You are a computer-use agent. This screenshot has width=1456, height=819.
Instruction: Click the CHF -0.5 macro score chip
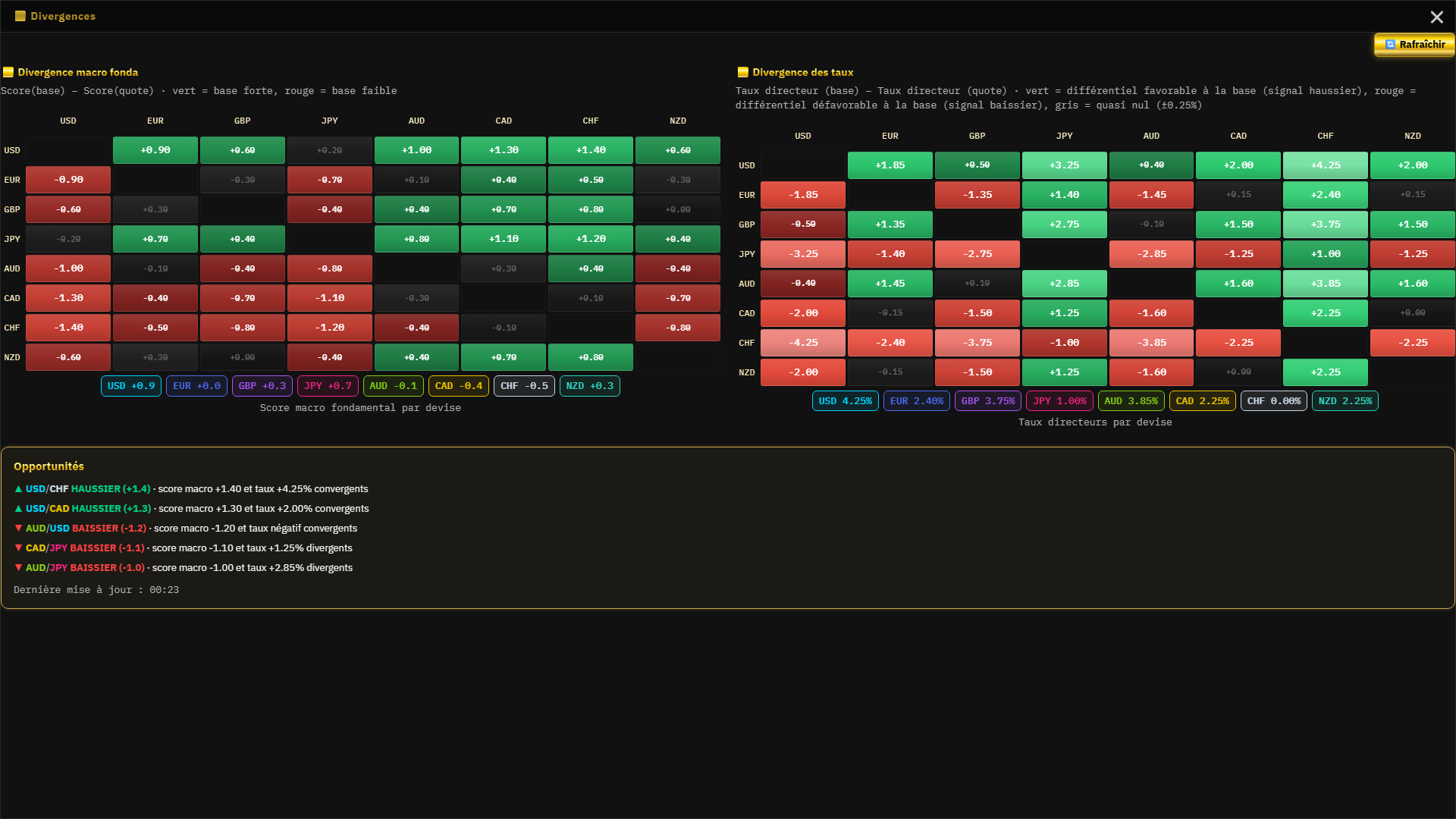pos(524,386)
